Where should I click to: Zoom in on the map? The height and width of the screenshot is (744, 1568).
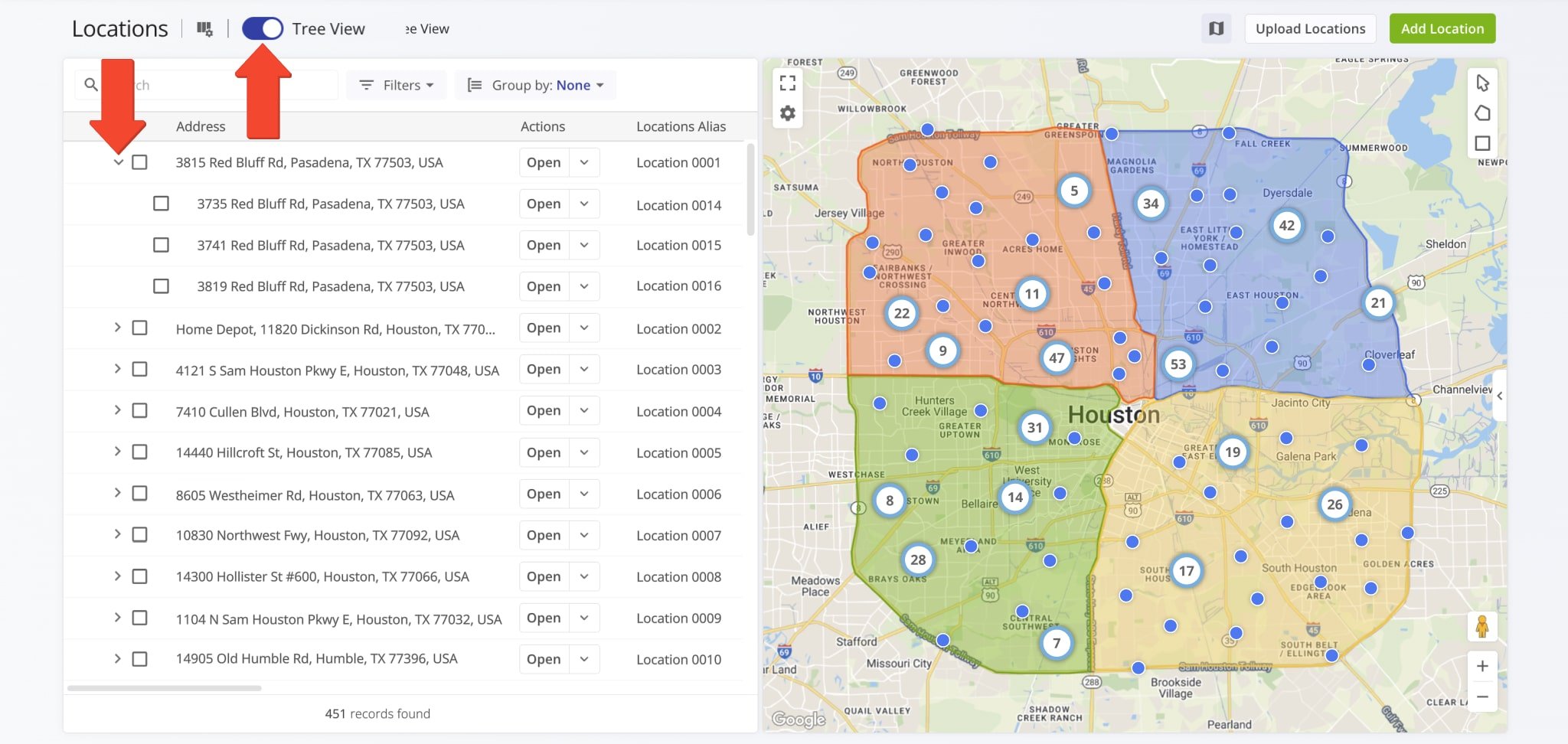[x=1482, y=666]
